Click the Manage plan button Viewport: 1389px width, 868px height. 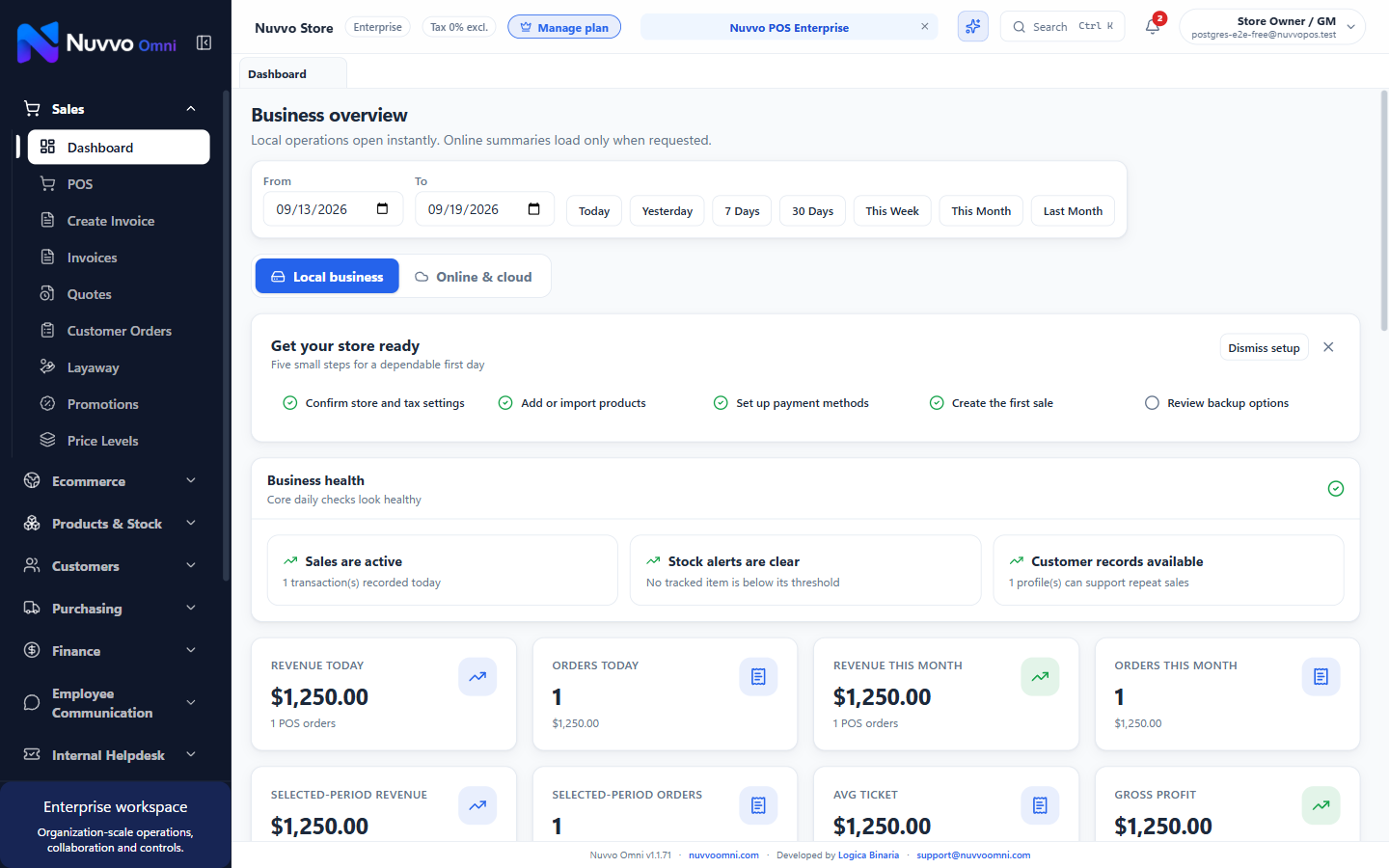click(564, 27)
